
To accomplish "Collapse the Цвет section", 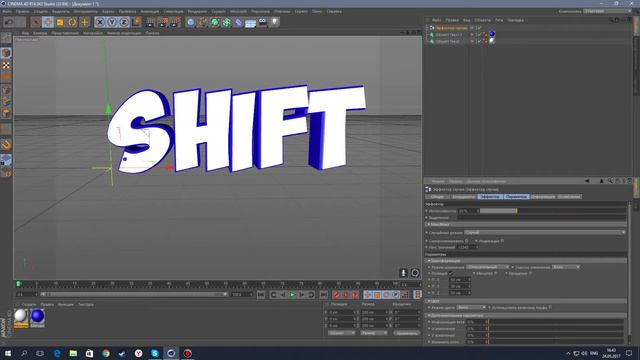I will [527, 301].
